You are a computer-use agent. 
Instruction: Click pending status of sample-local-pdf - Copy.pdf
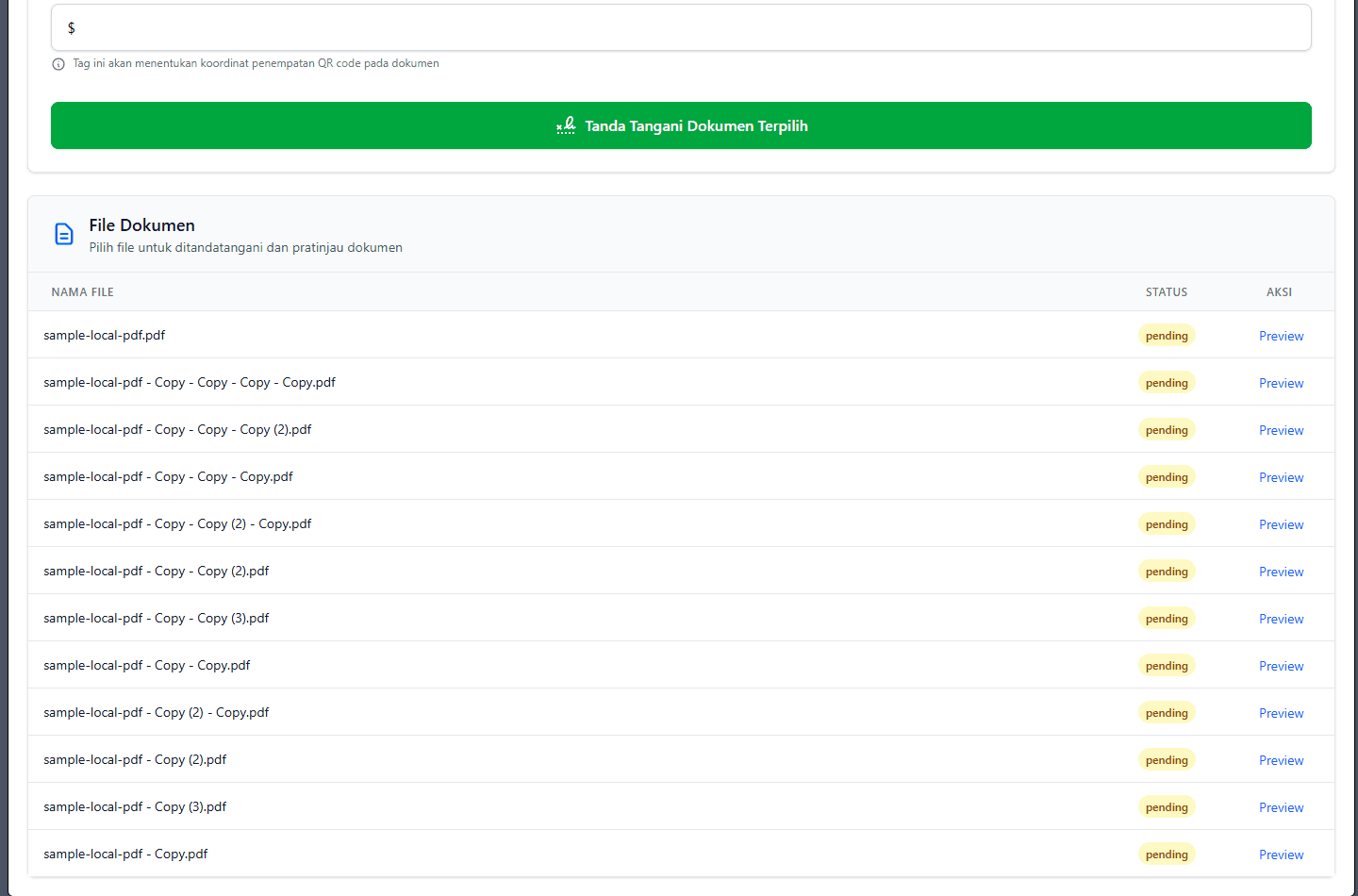pos(1167,855)
